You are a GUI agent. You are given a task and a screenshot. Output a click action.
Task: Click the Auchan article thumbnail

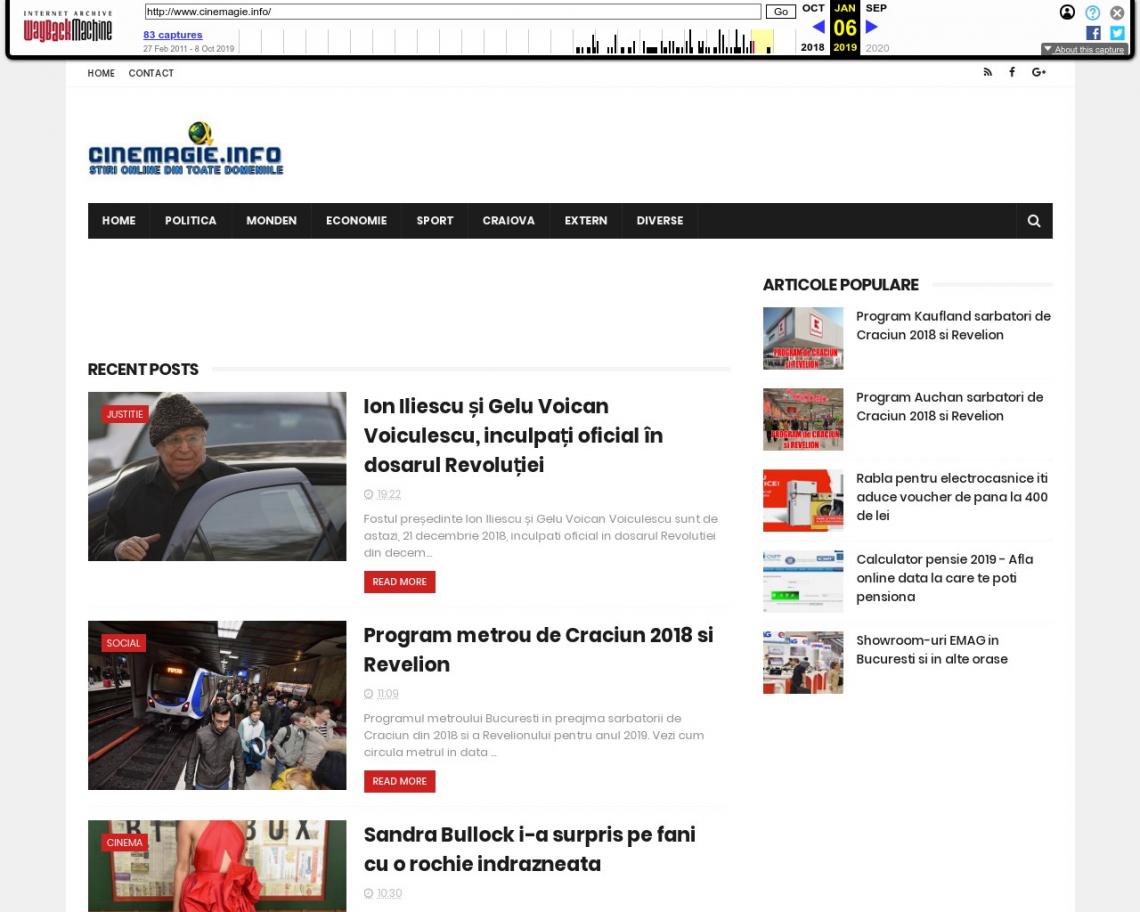803,420
